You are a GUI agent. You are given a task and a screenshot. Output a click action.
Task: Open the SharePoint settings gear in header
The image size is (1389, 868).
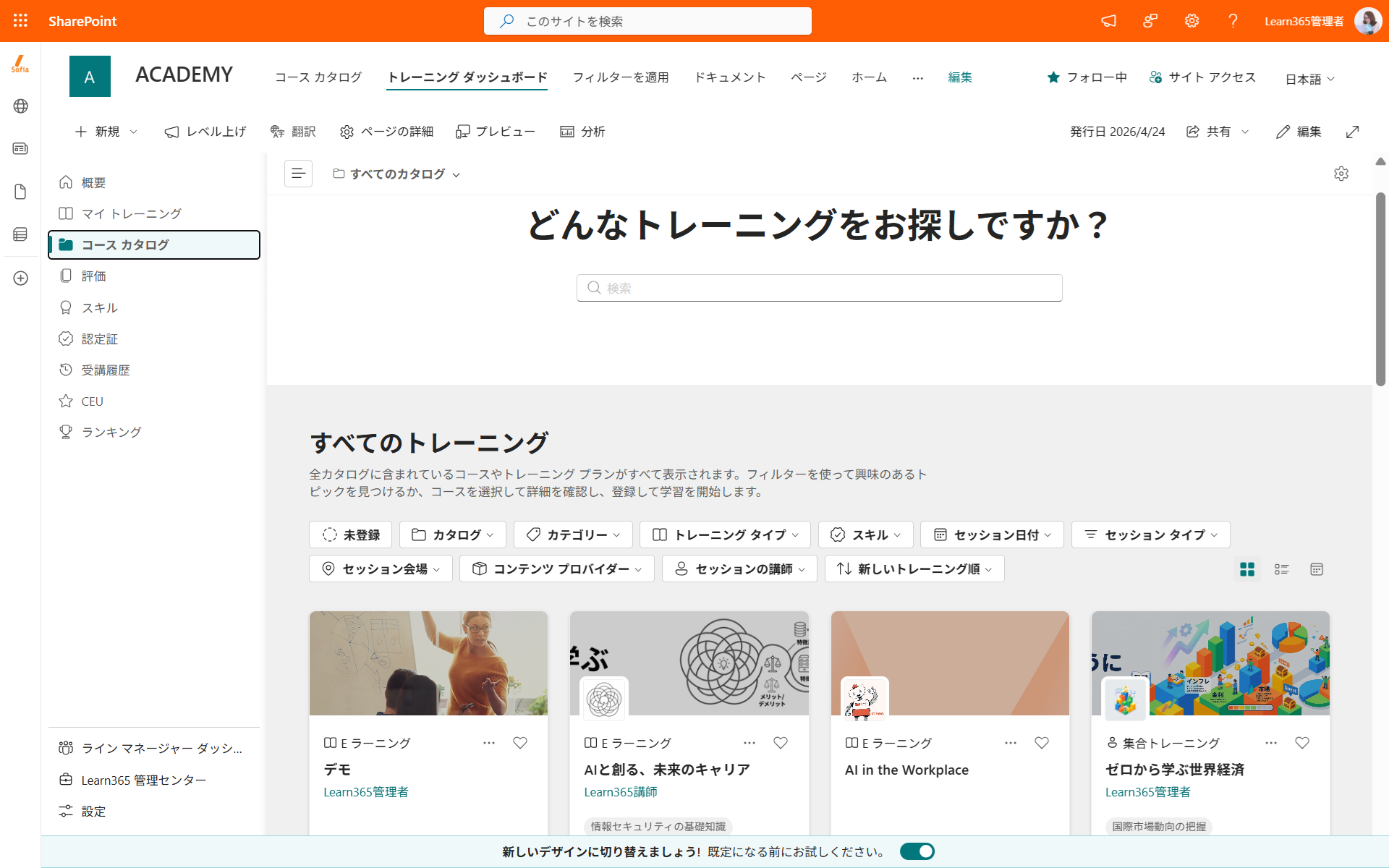[x=1192, y=21]
